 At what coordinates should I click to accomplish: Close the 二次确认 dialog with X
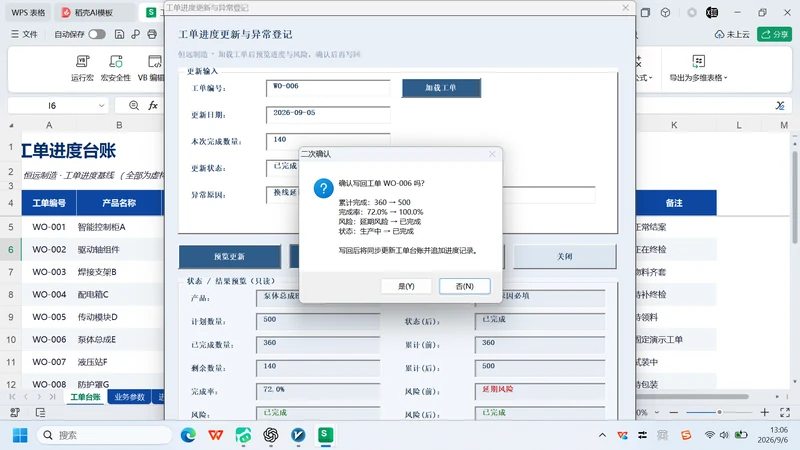pos(492,154)
